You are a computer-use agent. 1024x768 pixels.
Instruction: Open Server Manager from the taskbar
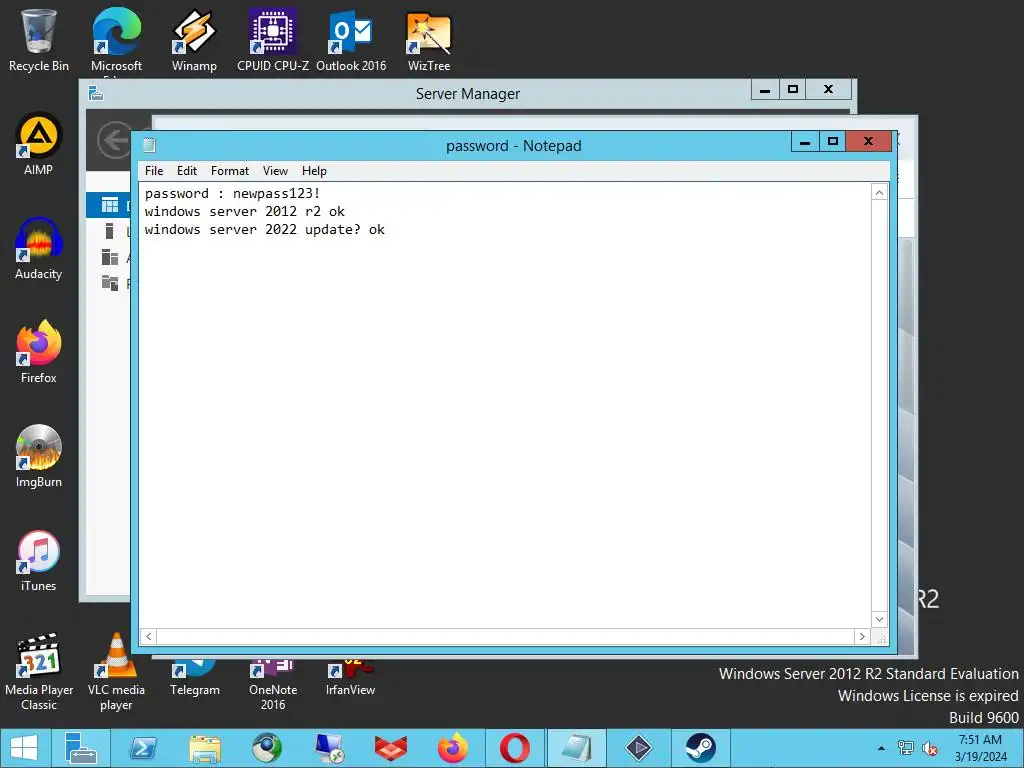(81, 748)
